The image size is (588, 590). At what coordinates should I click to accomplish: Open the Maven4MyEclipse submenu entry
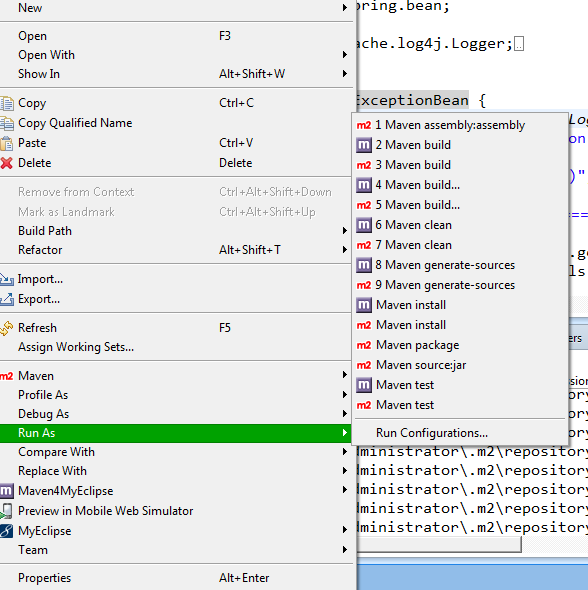(x=175, y=491)
